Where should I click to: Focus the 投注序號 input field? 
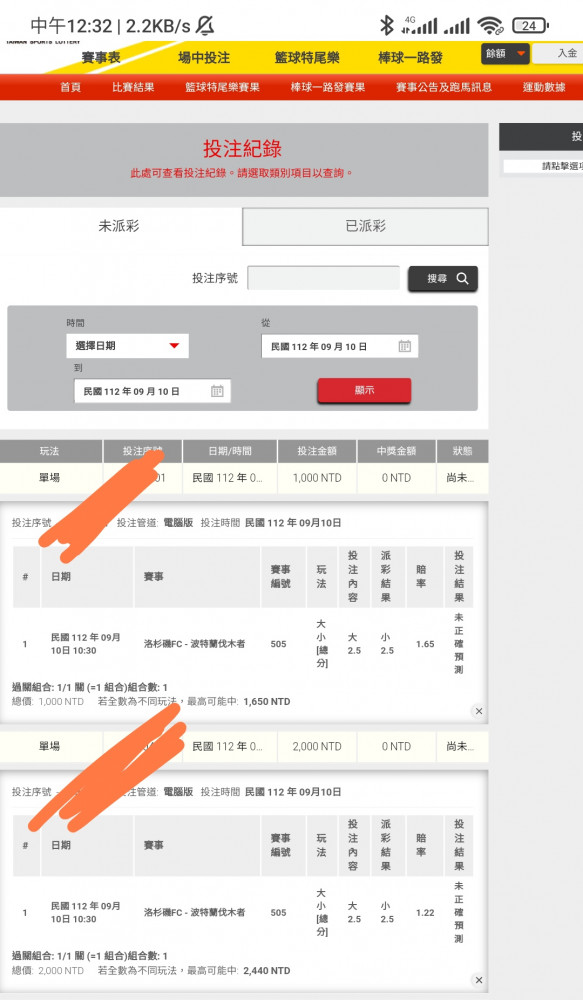323,278
